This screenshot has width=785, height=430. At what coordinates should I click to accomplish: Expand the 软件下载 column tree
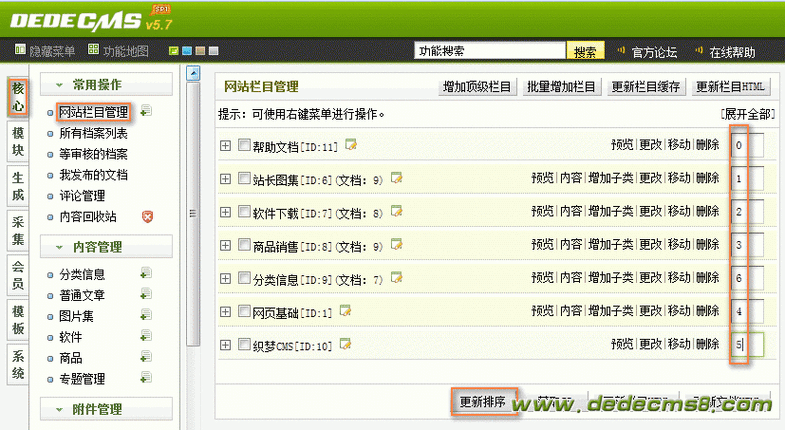pos(225,212)
